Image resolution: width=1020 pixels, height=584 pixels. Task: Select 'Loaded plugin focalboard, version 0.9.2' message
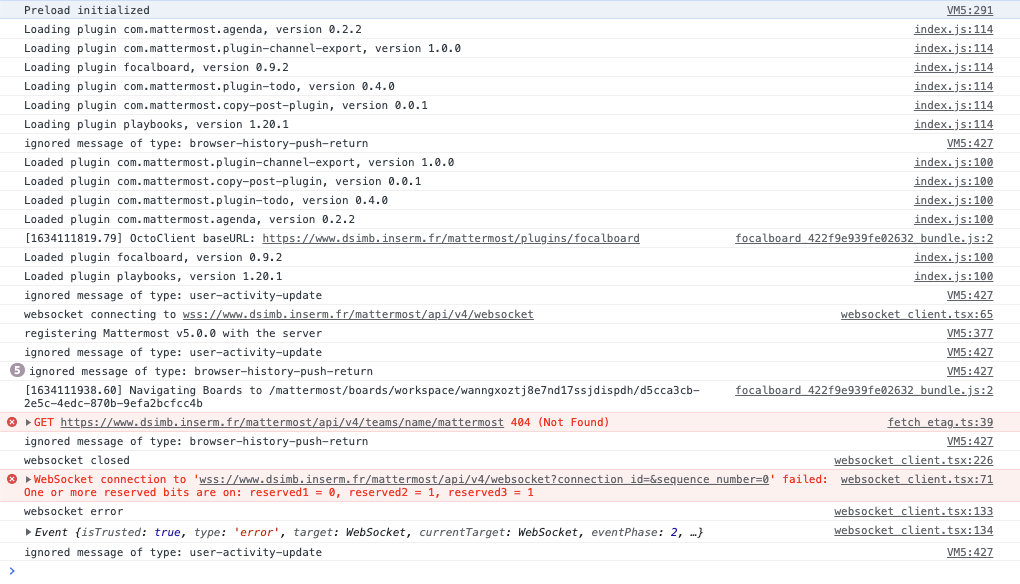(x=153, y=257)
